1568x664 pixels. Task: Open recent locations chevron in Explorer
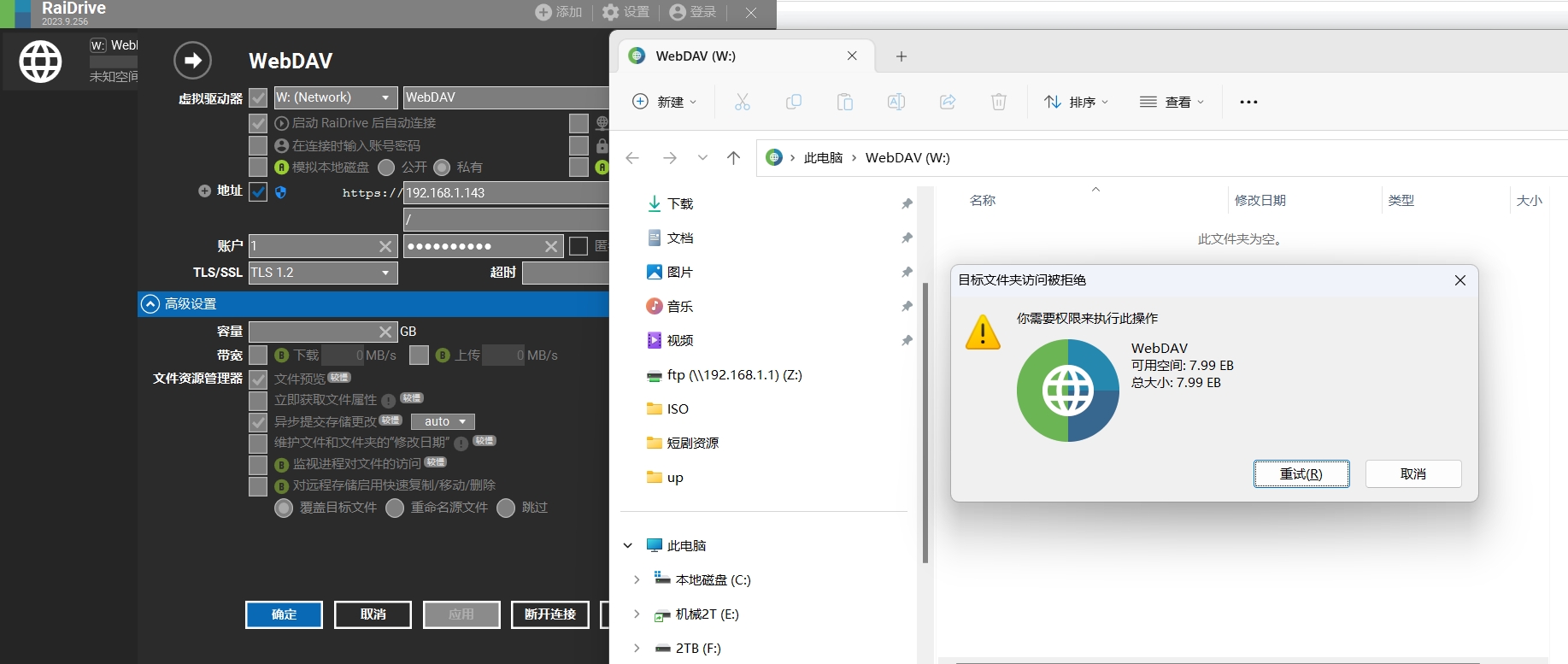(702, 157)
